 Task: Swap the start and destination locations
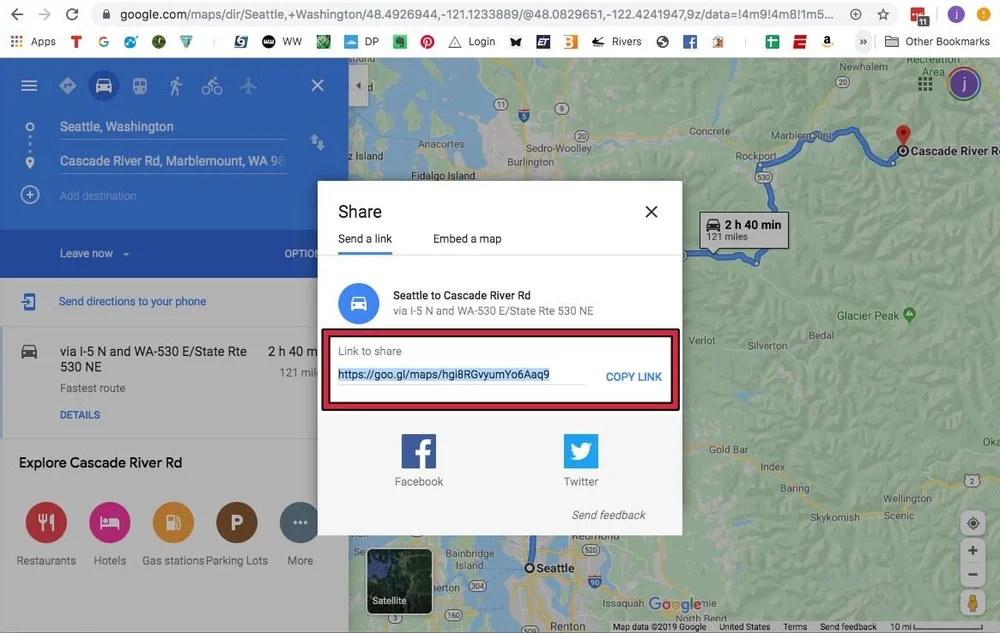(x=317, y=143)
